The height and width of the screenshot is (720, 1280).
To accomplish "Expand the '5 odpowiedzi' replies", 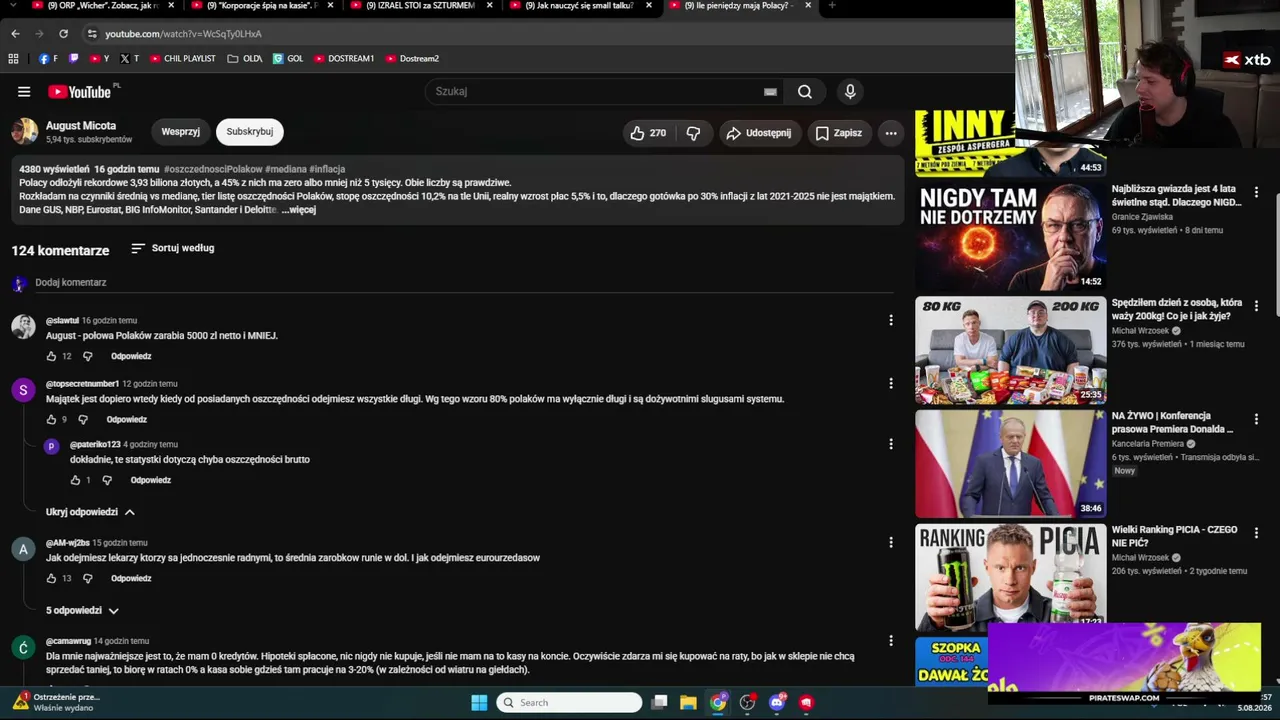I will coord(82,610).
